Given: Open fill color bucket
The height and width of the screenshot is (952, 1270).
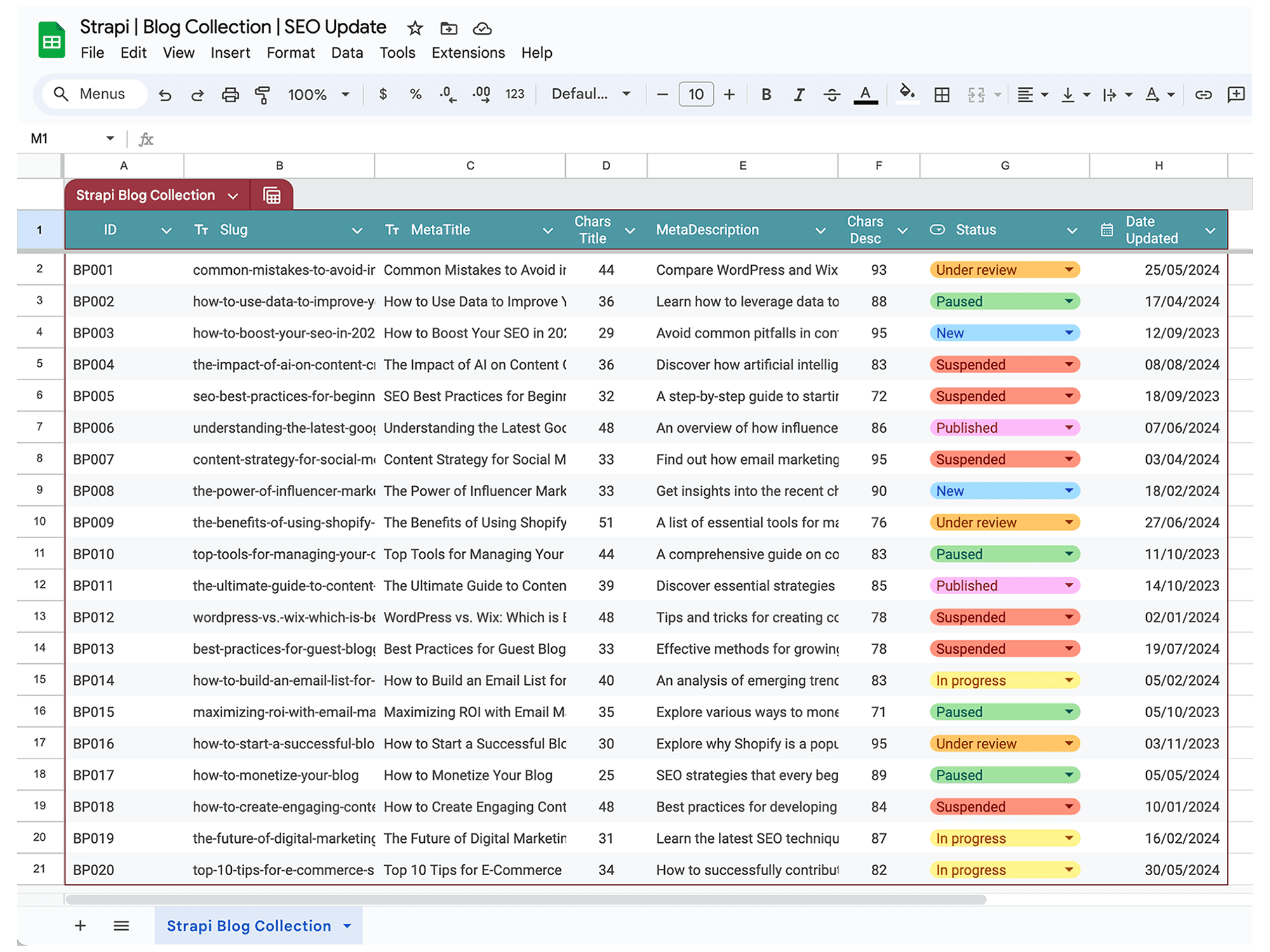Looking at the screenshot, I should (x=907, y=94).
